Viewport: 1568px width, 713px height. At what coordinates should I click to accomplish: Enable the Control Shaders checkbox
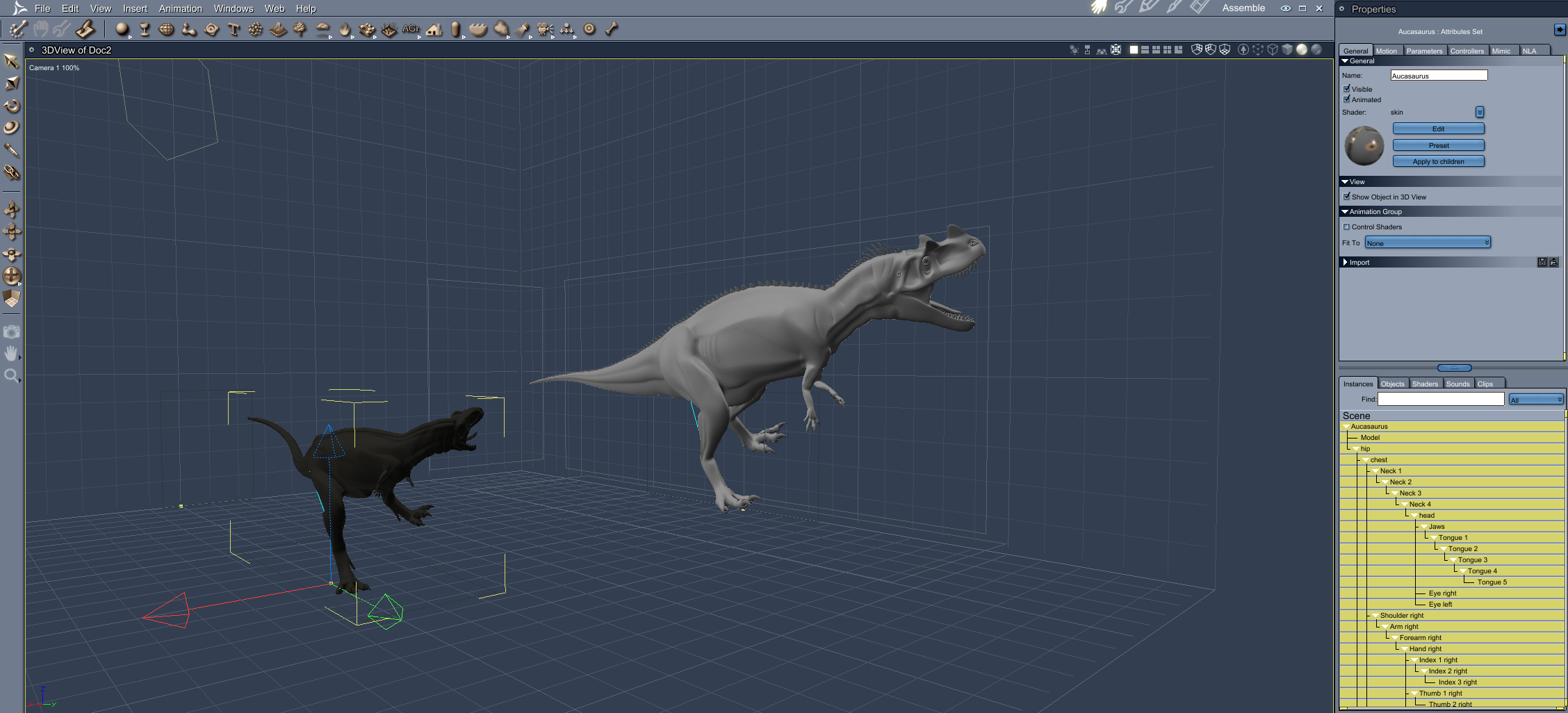click(1346, 227)
